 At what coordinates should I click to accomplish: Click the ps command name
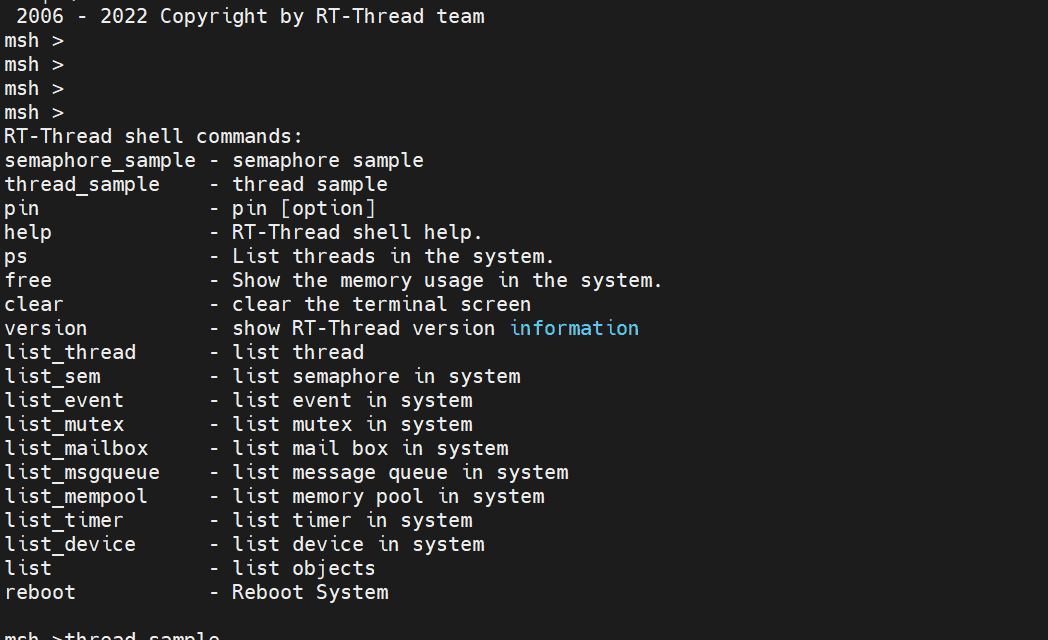(x=16, y=256)
